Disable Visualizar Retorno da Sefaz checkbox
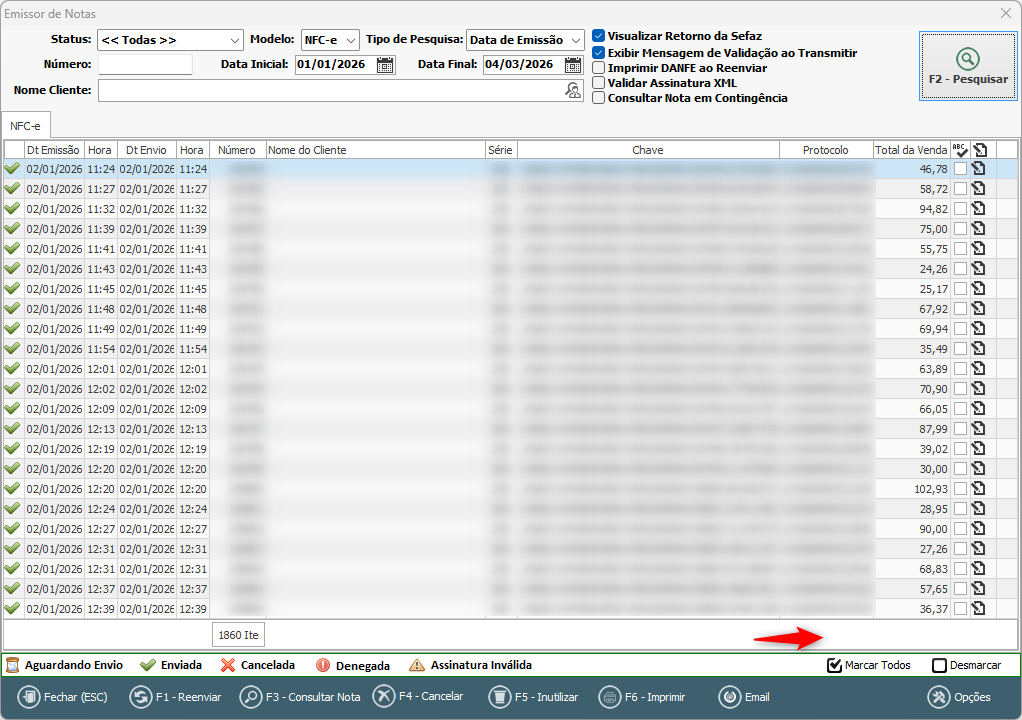Image resolution: width=1022 pixels, height=720 pixels. (x=599, y=36)
